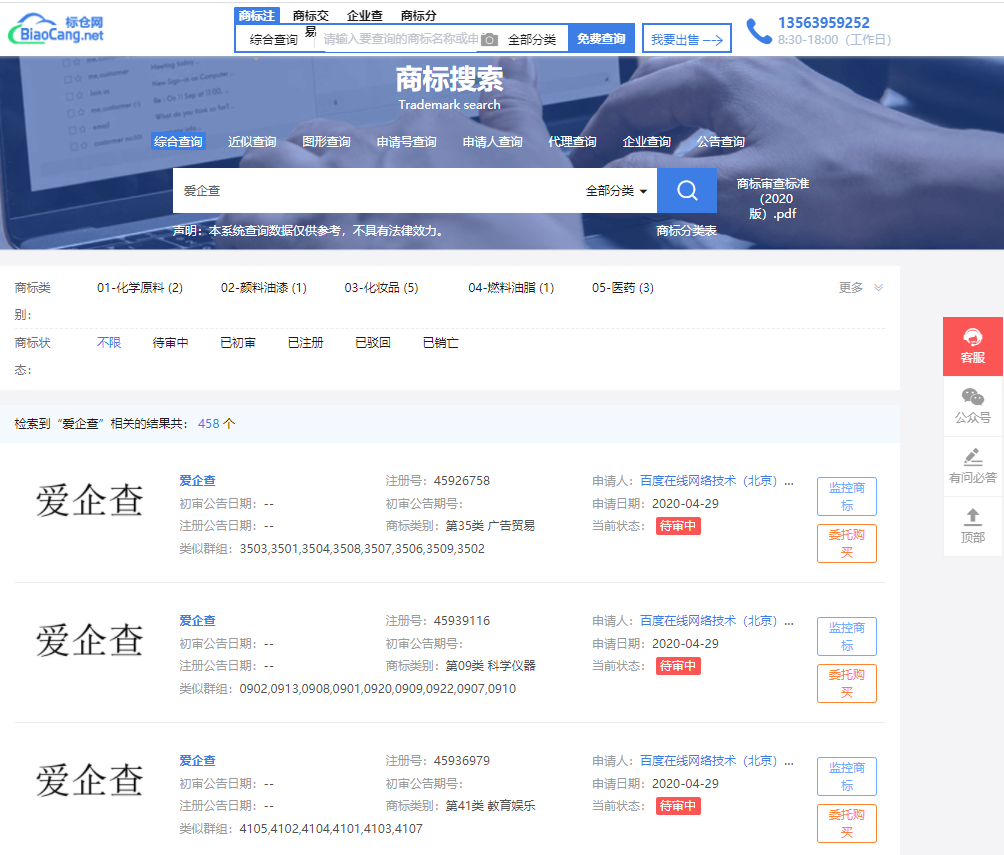The height and width of the screenshot is (855, 1004).
Task: Select the 不限 status filter
Action: 109,343
